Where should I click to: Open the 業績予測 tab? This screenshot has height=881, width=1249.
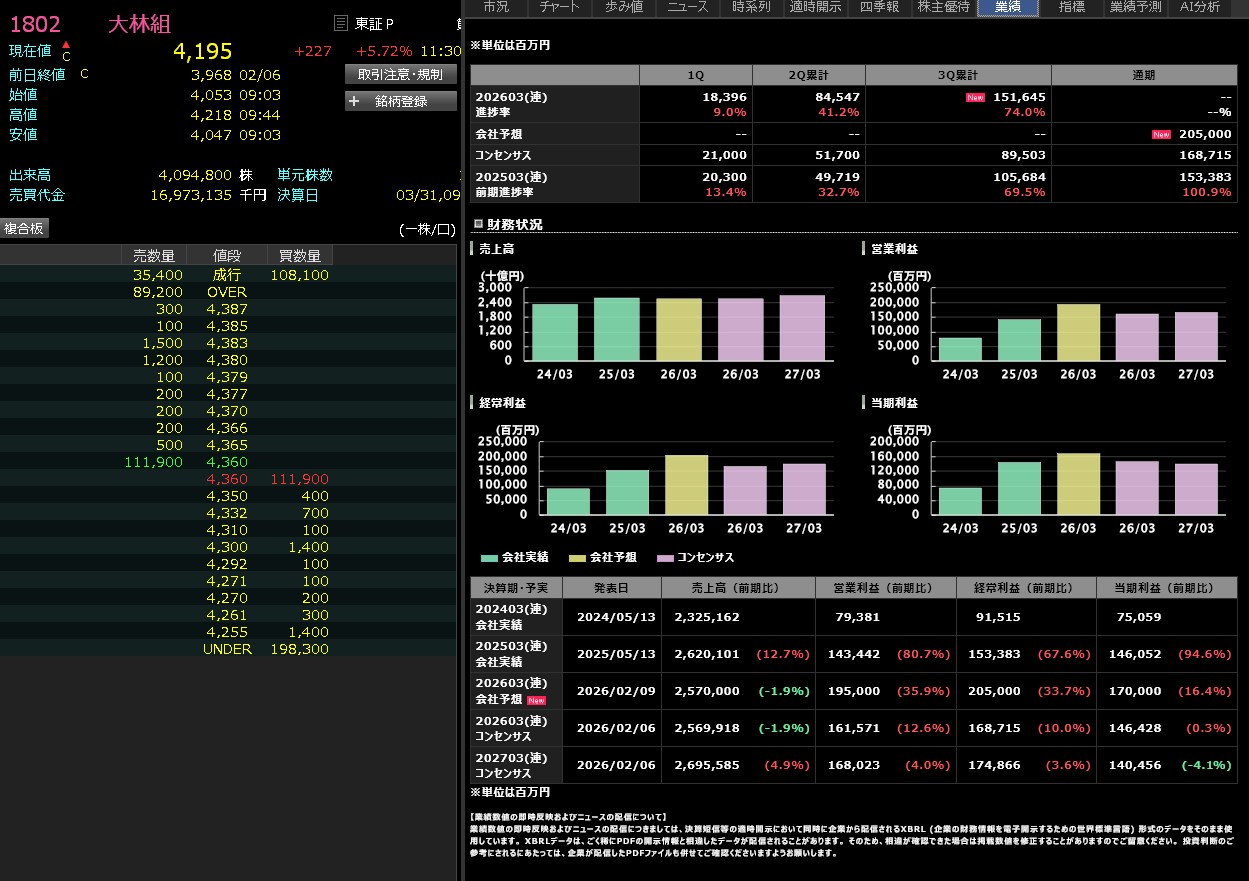point(1135,7)
